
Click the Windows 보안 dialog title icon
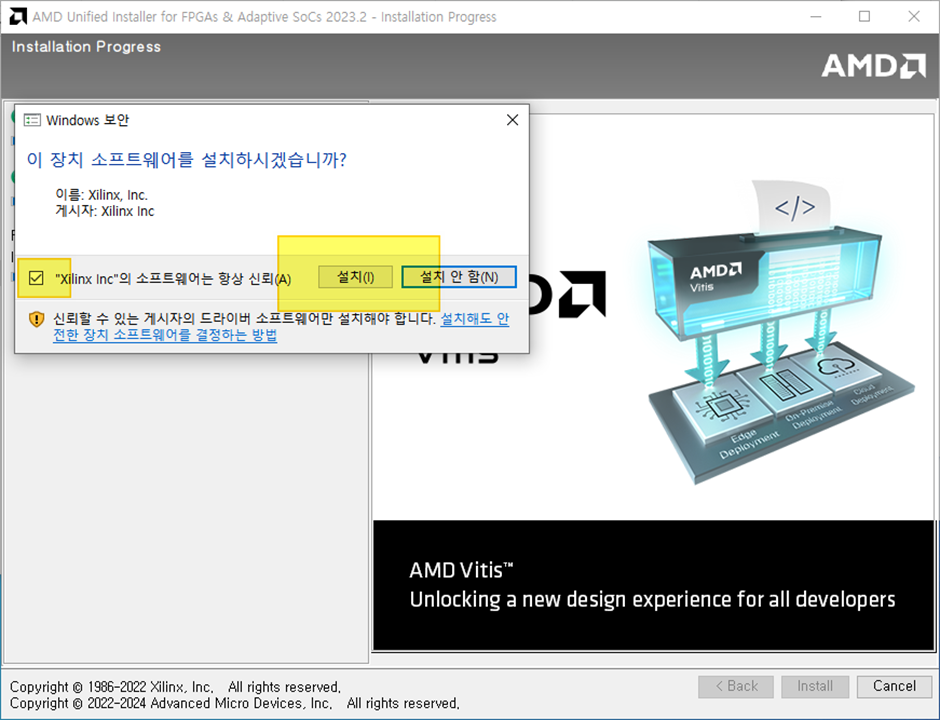32,120
